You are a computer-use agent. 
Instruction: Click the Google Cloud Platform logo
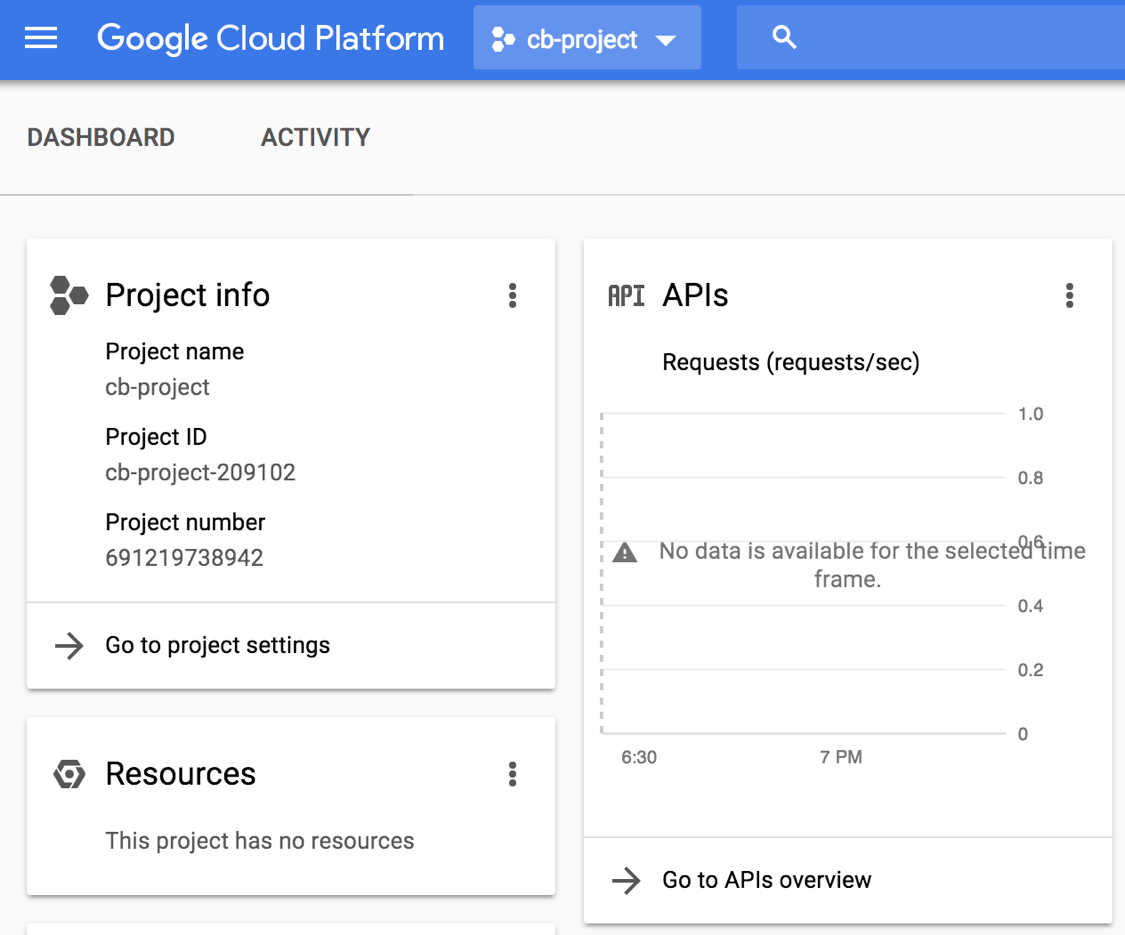270,38
